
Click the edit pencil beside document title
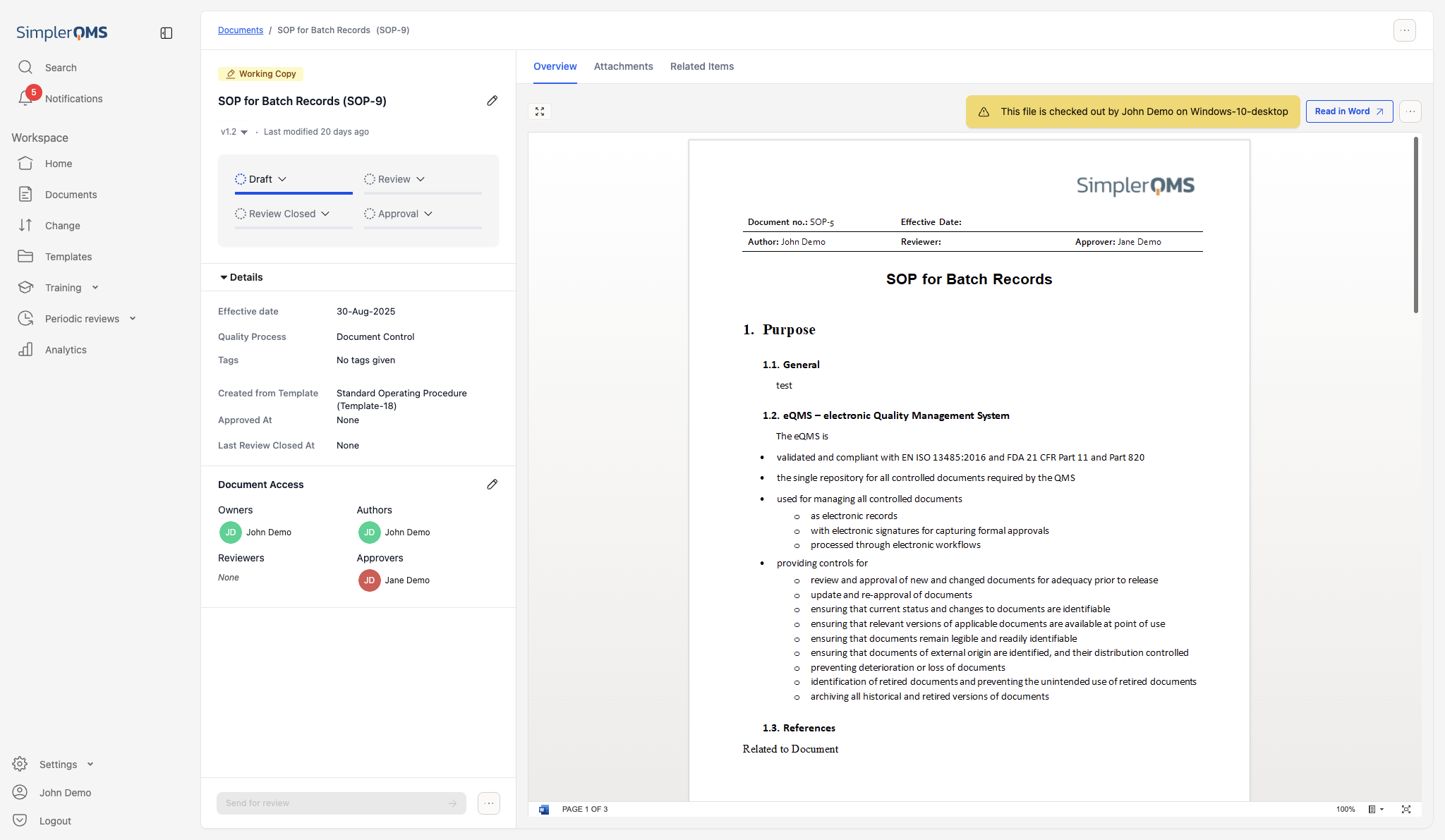[492, 101]
